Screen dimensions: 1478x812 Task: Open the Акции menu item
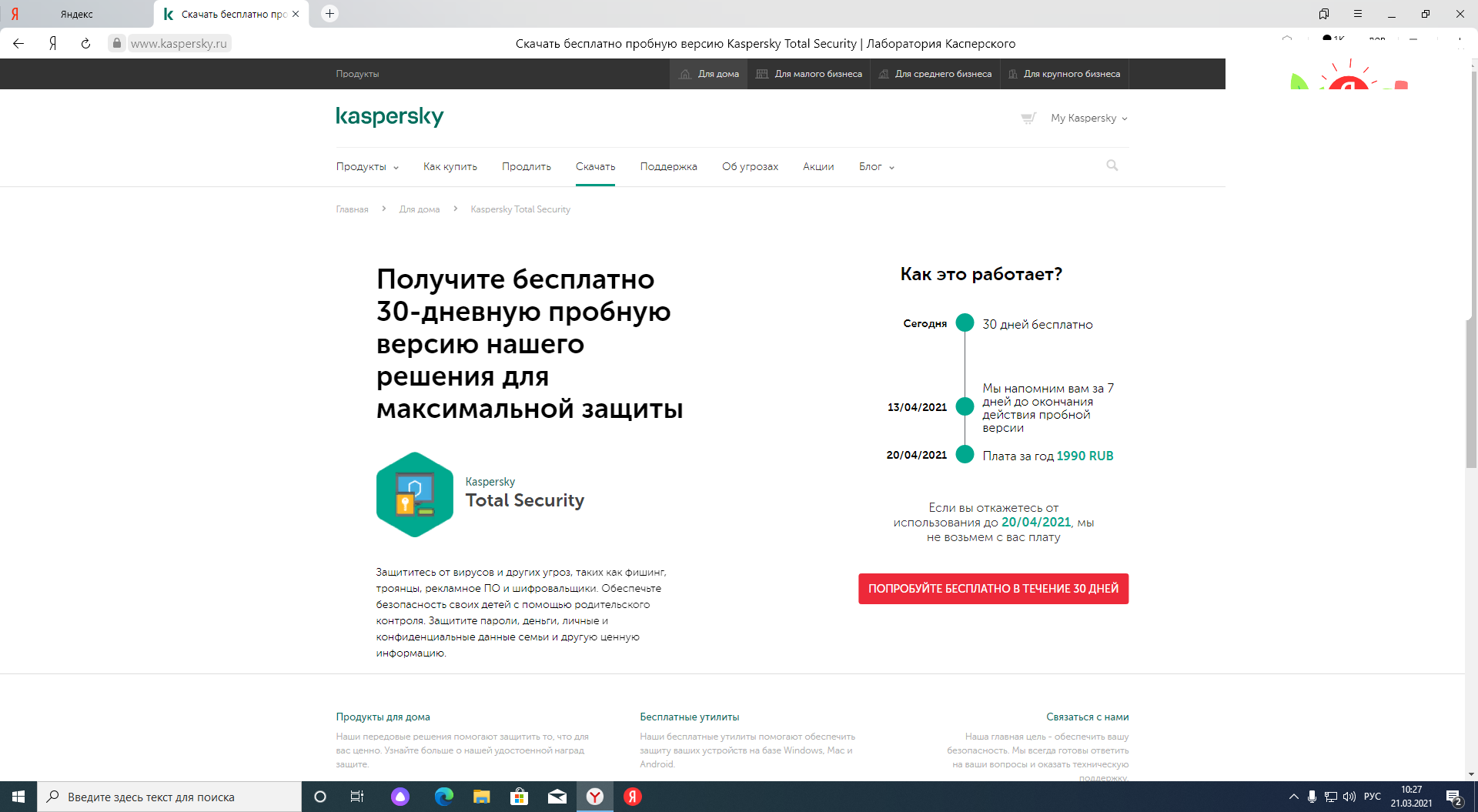click(818, 167)
